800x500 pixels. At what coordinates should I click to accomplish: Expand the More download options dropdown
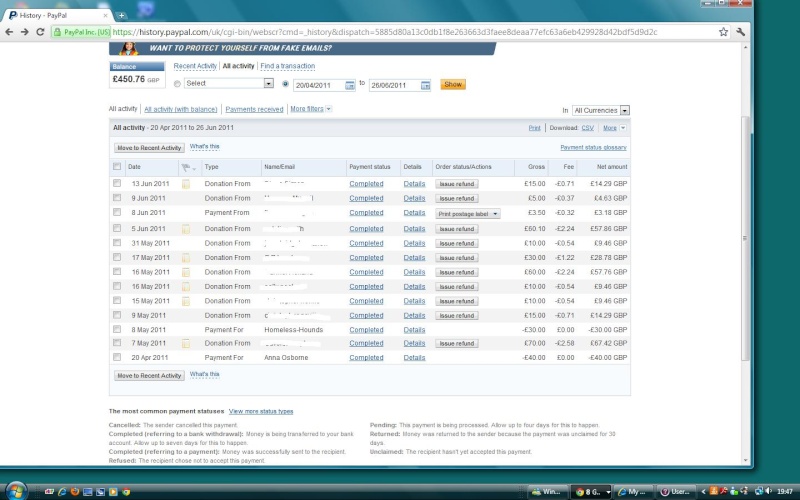pos(614,128)
